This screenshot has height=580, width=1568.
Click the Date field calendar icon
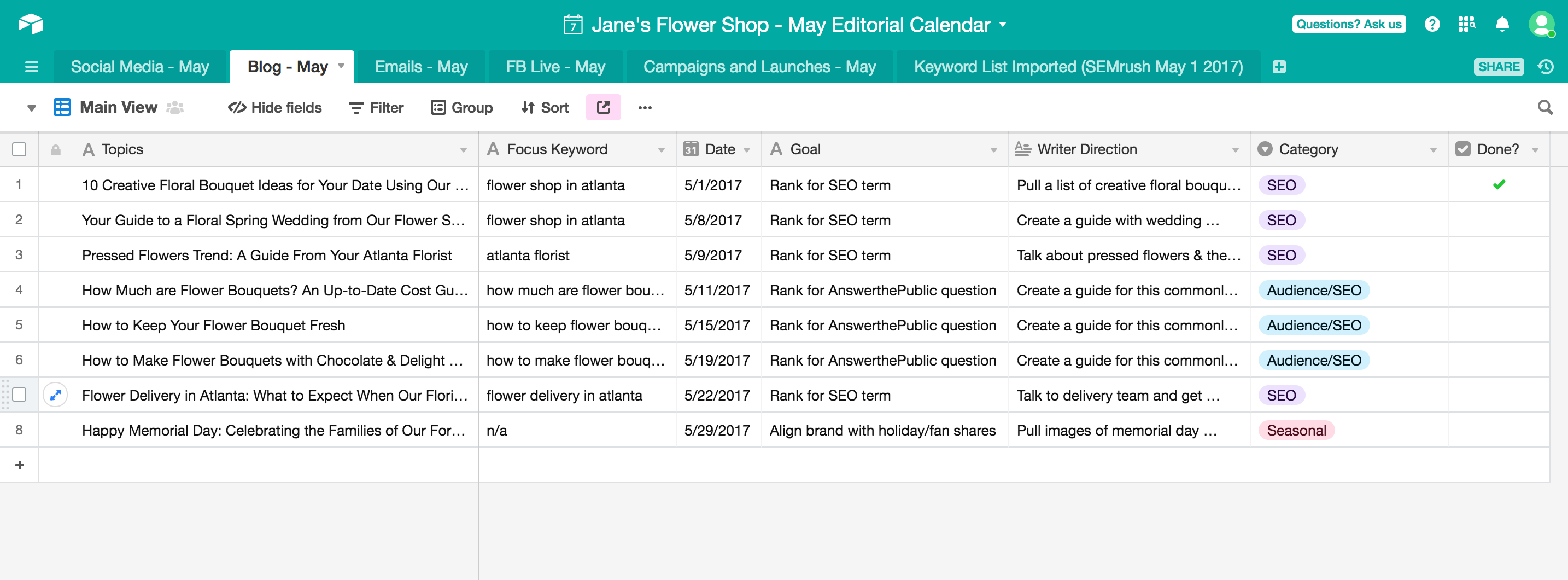pyautogui.click(x=691, y=149)
